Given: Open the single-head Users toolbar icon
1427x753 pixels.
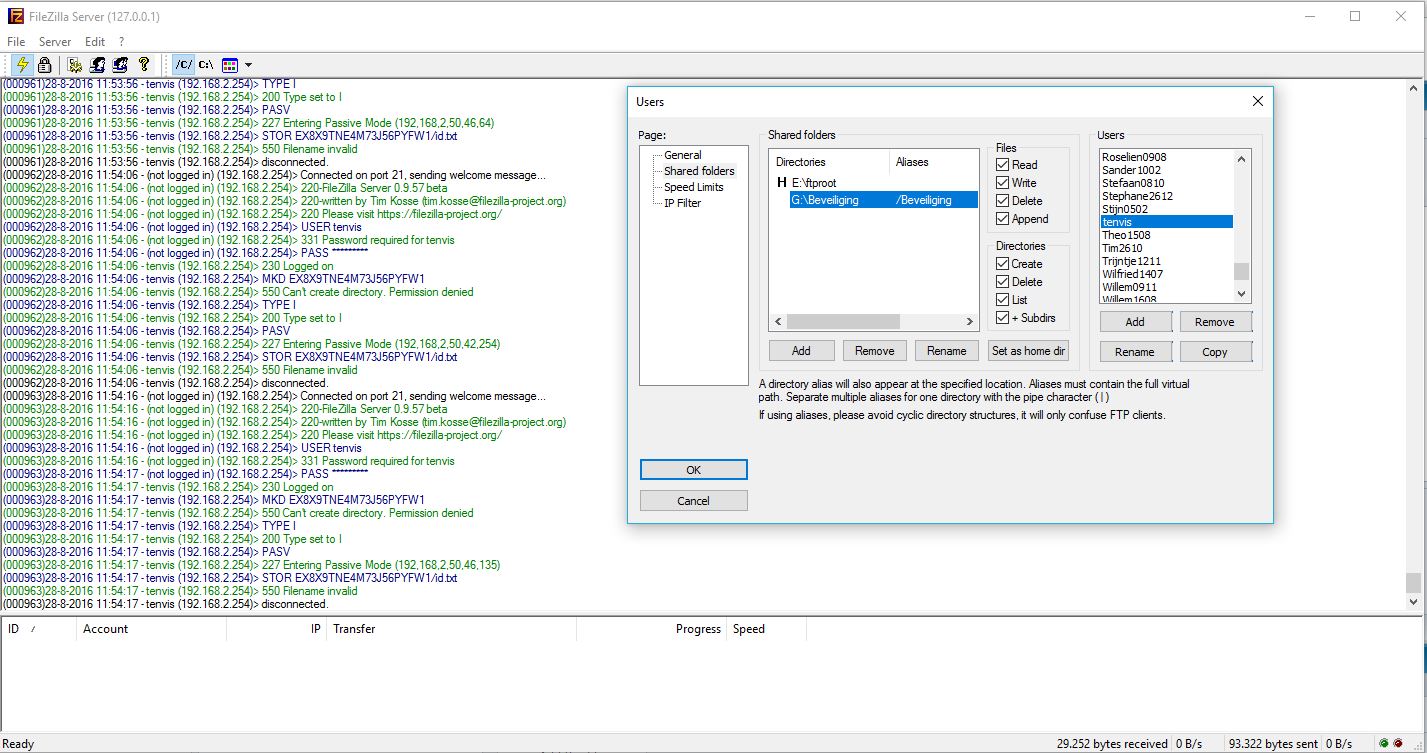Looking at the screenshot, I should [x=98, y=64].
